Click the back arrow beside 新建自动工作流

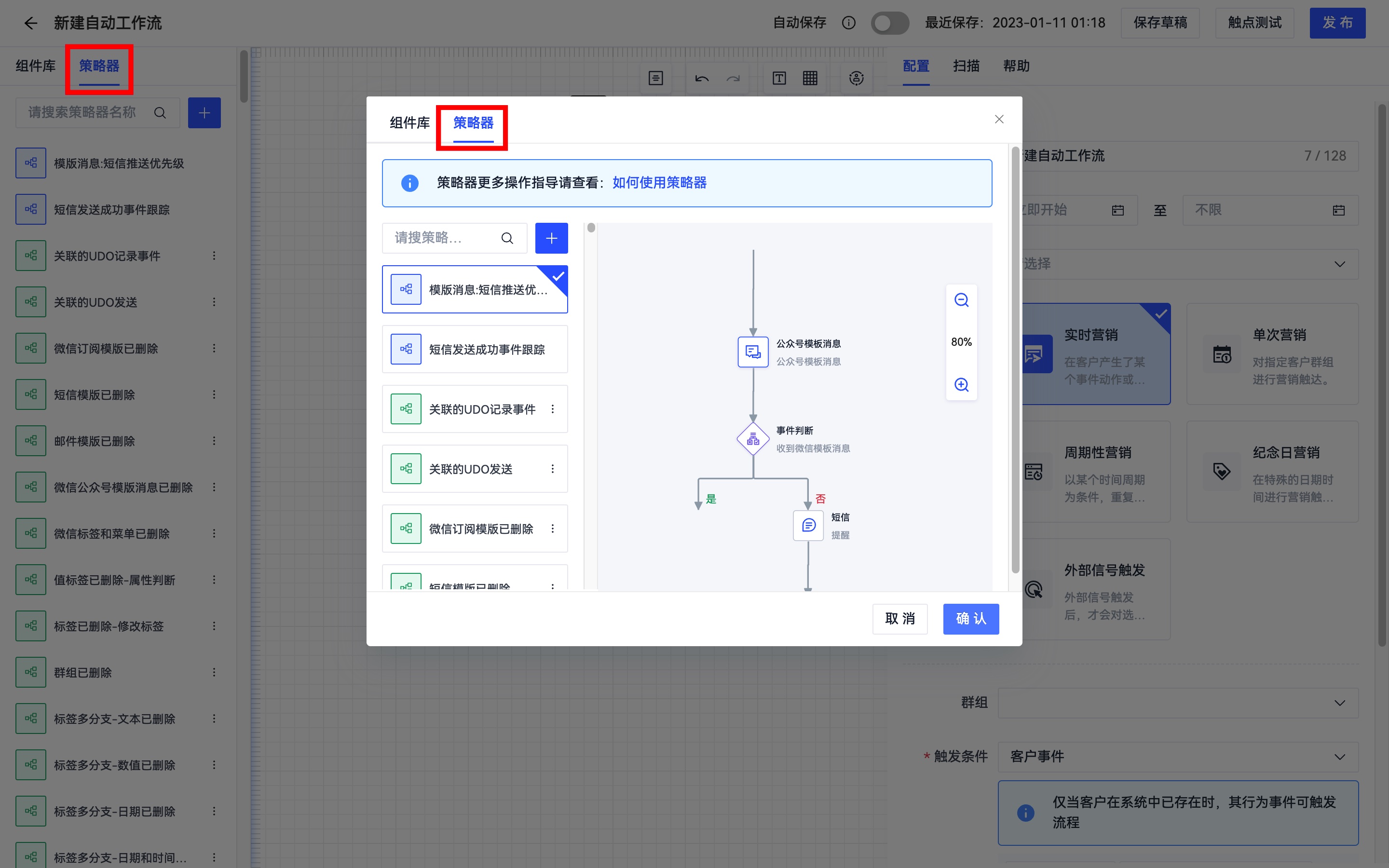(30, 23)
